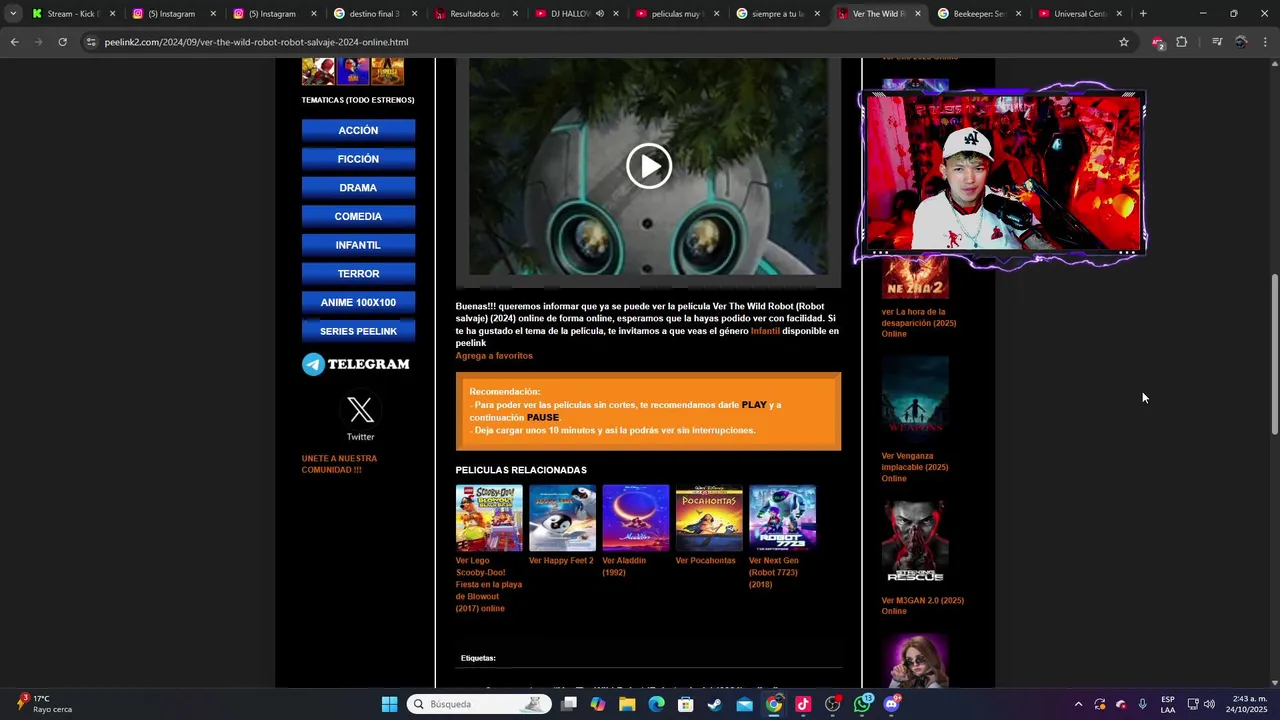Click the system tray microphone icon

[1142, 704]
